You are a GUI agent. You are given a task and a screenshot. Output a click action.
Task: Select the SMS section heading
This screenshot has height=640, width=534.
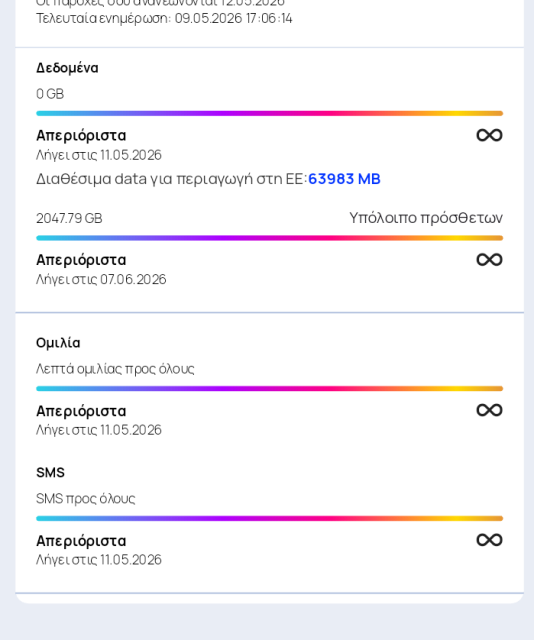click(50, 473)
